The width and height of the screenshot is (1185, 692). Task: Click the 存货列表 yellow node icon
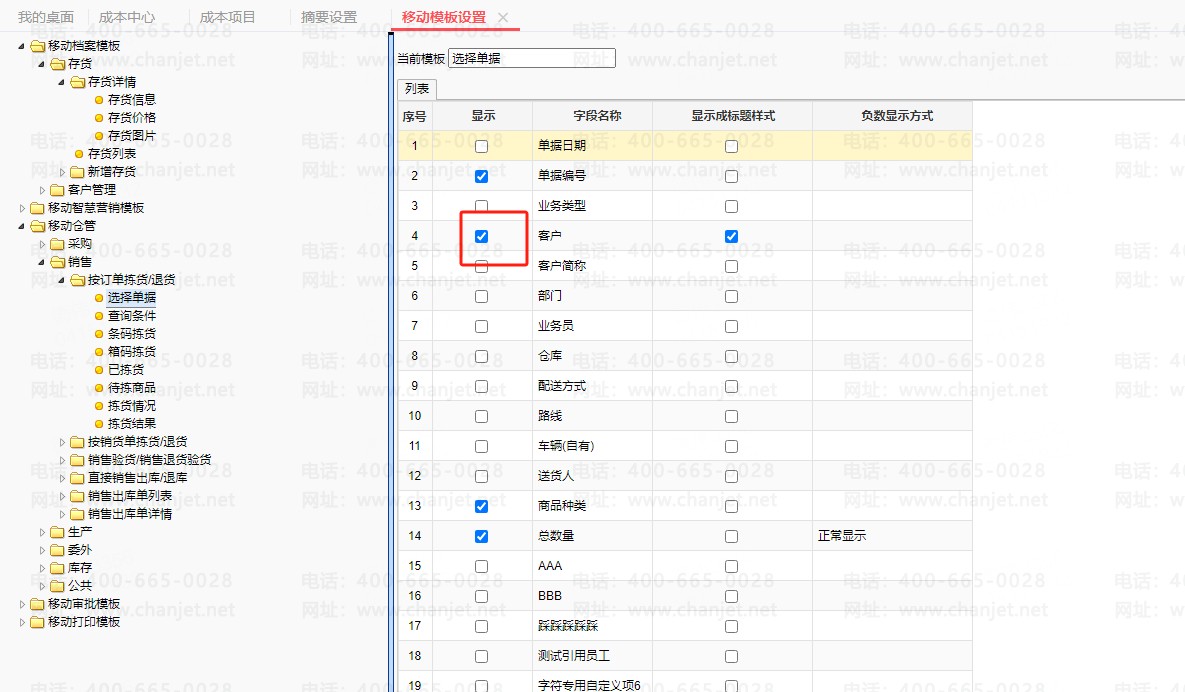coord(78,154)
